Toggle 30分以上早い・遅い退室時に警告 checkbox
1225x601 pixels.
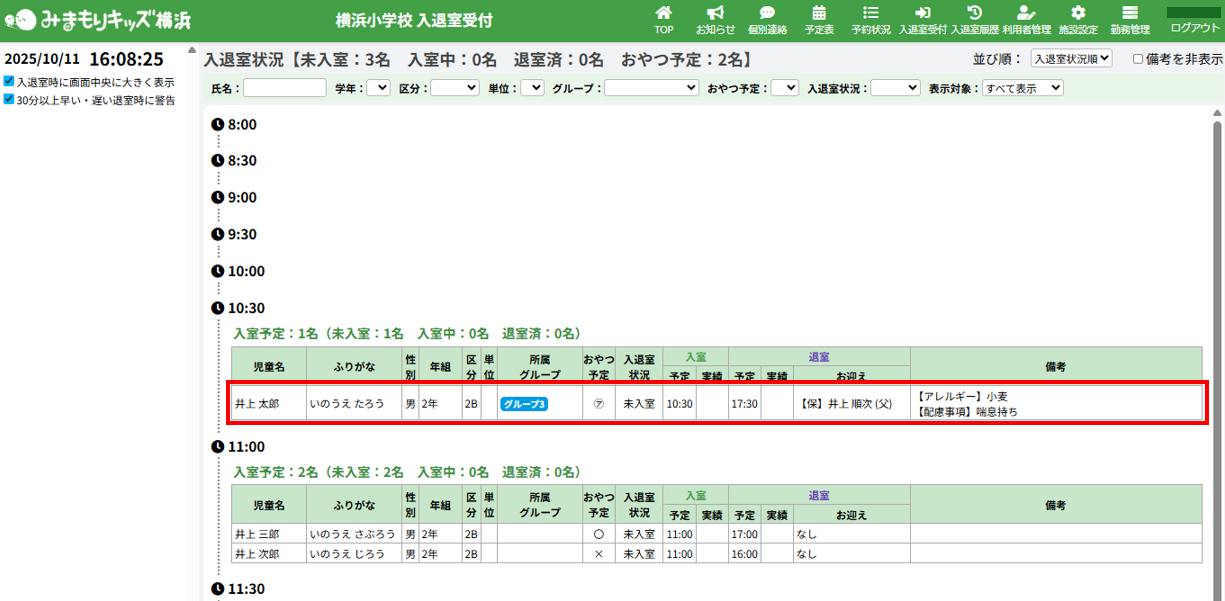9,99
